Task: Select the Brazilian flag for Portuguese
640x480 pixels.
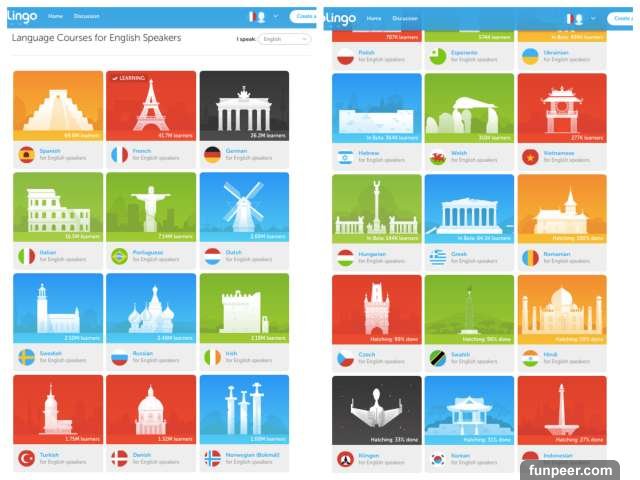Action: pyautogui.click(x=120, y=256)
